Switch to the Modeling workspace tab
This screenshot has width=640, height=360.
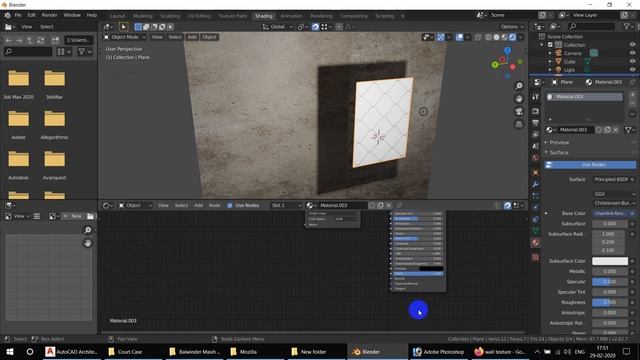click(142, 16)
